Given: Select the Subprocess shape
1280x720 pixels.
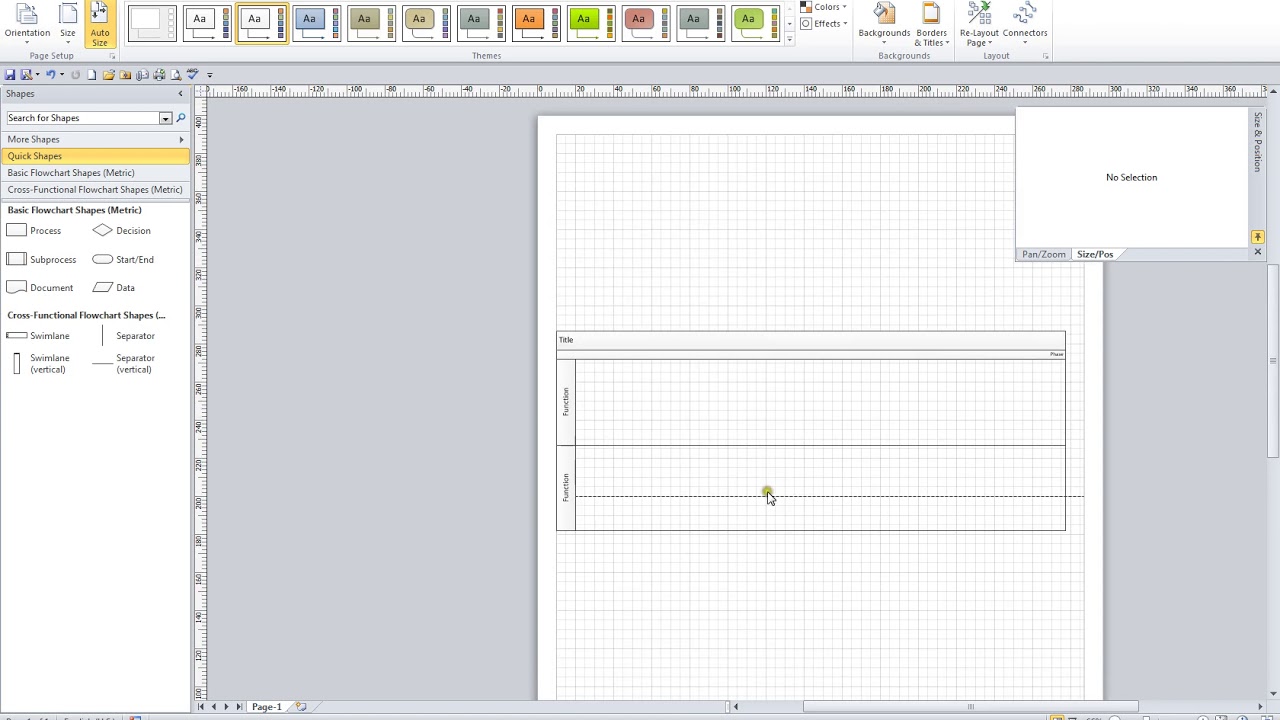Looking at the screenshot, I should click(41, 260).
